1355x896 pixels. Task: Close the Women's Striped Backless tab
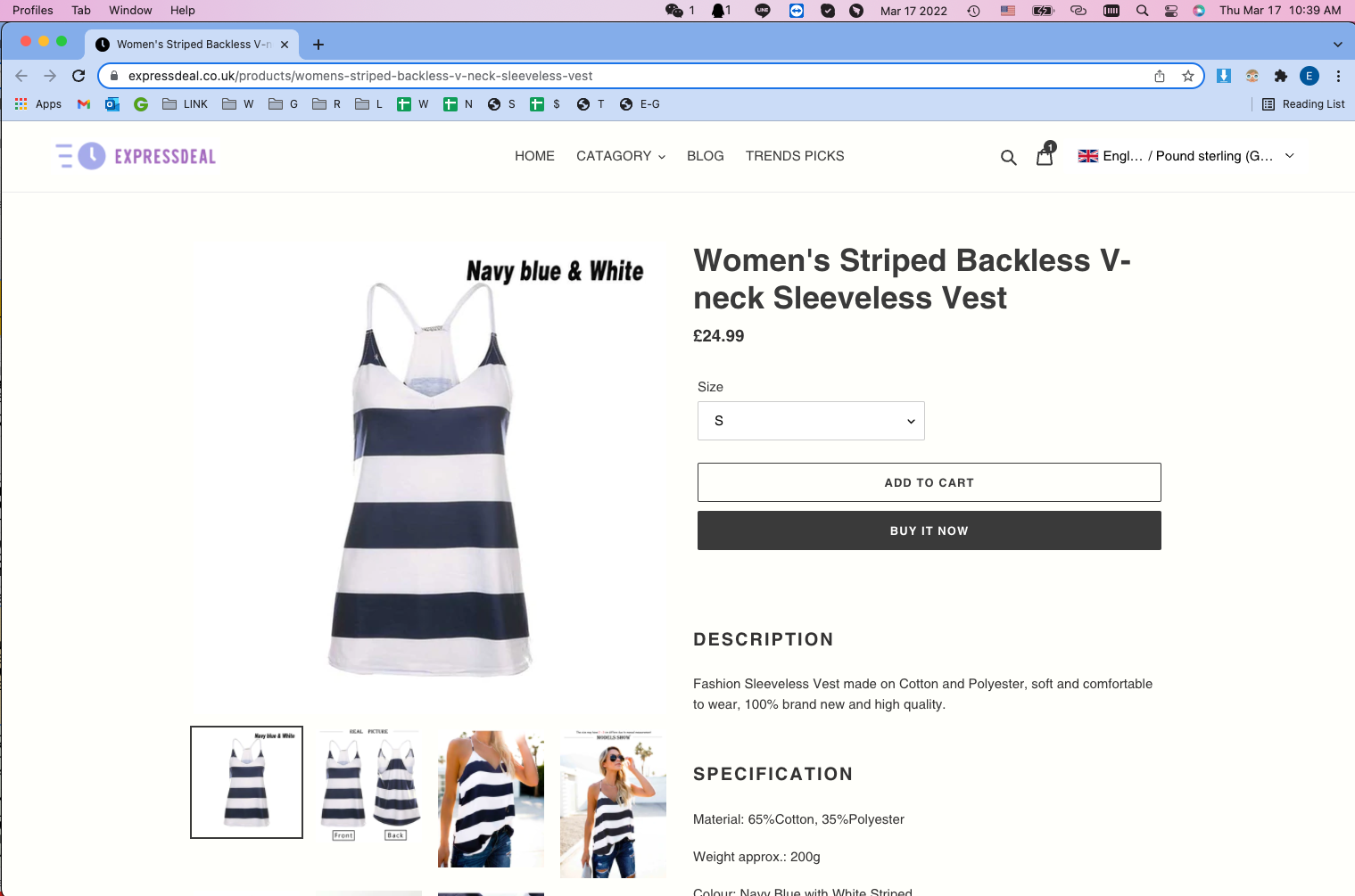(x=285, y=45)
